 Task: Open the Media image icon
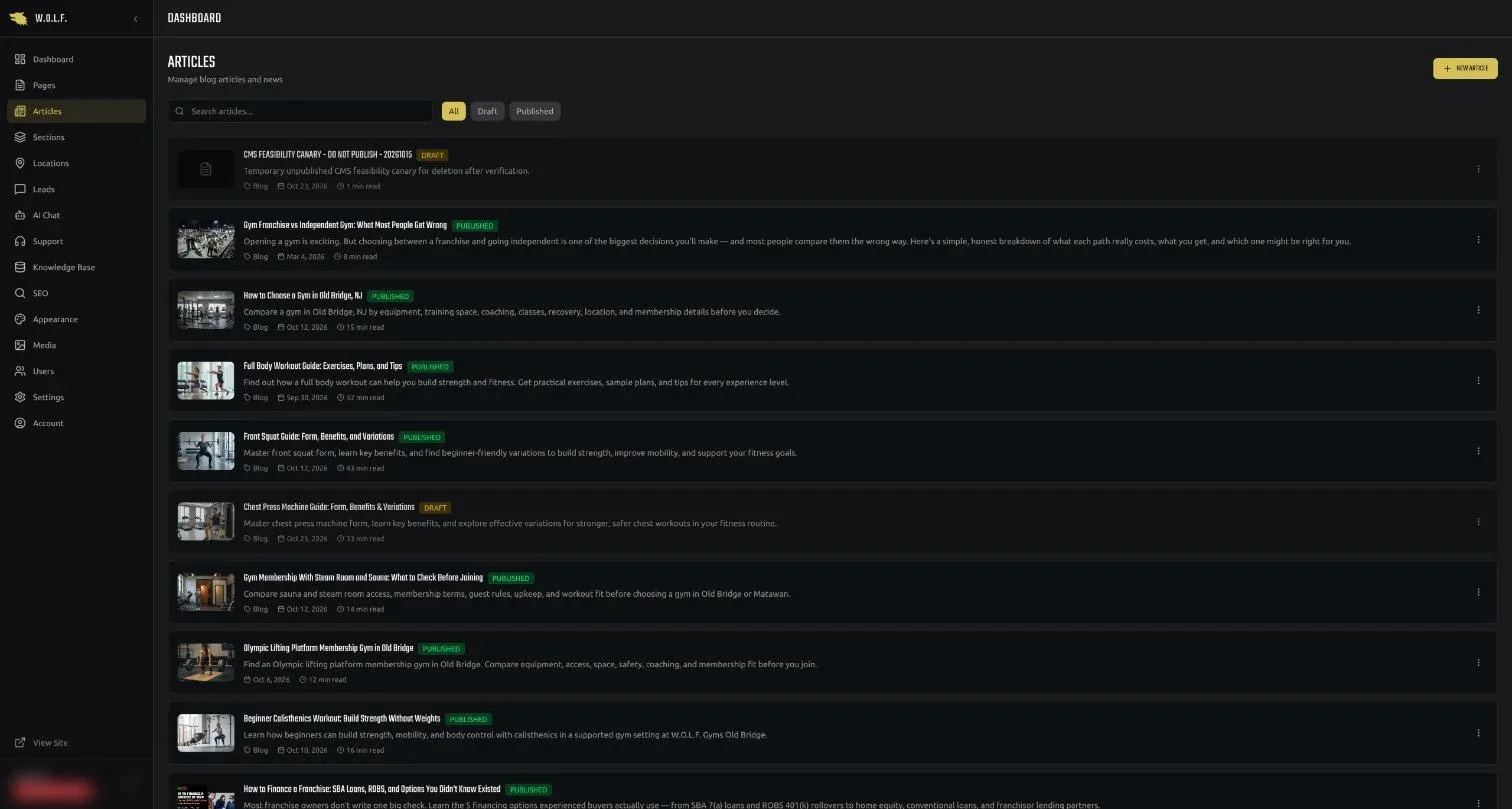(x=20, y=345)
